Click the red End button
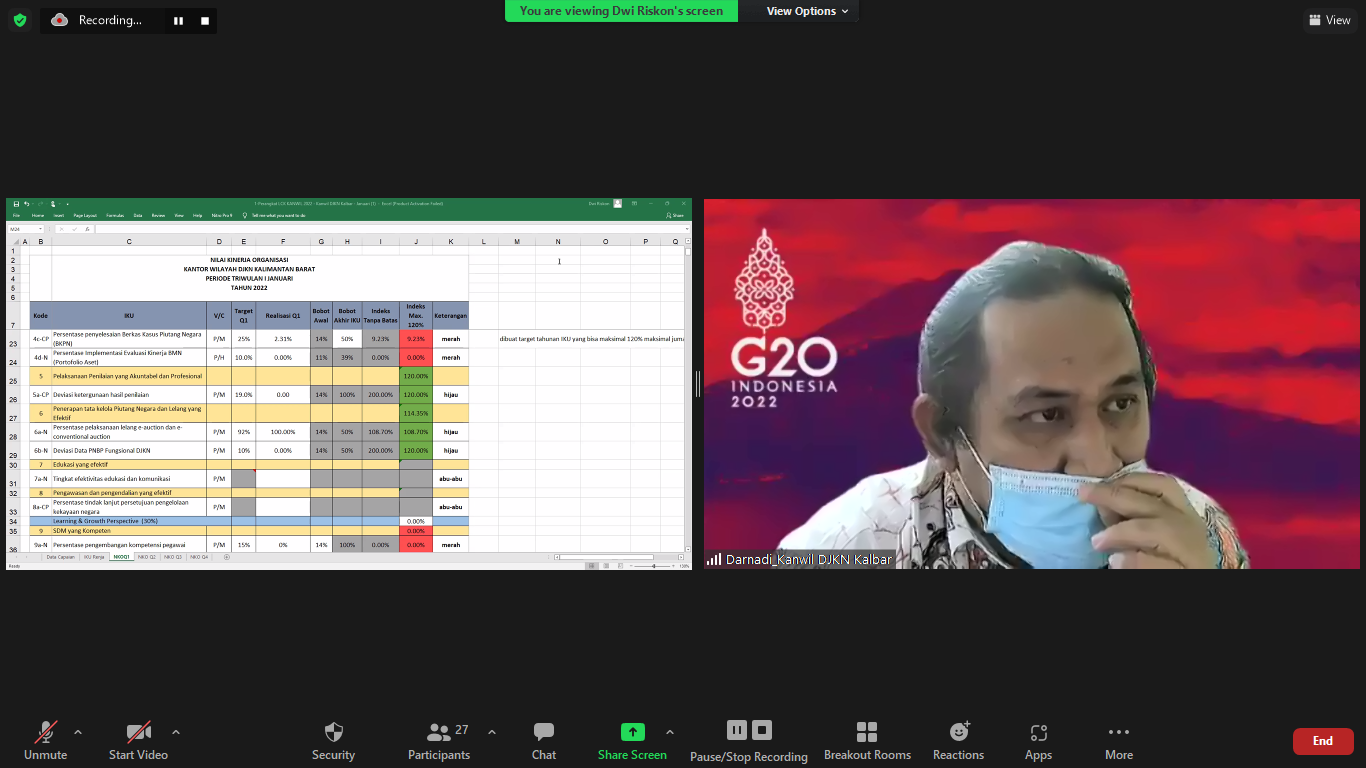This screenshot has width=1366, height=768. click(x=1322, y=741)
